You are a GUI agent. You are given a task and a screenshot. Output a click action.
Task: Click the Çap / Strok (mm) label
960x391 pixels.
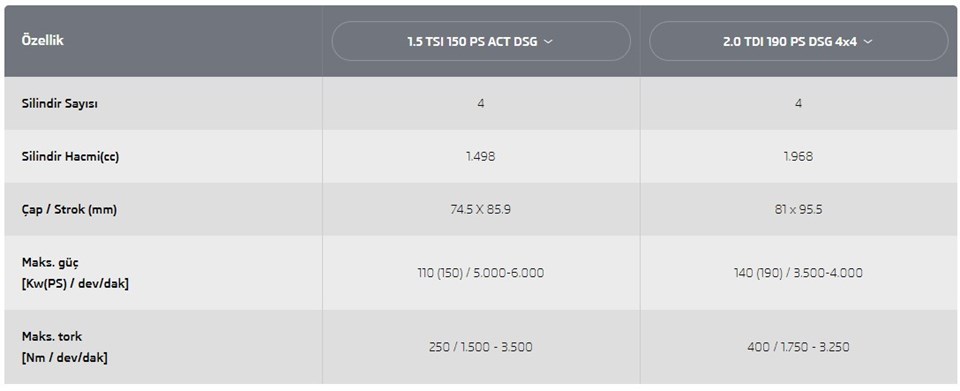(x=69, y=209)
